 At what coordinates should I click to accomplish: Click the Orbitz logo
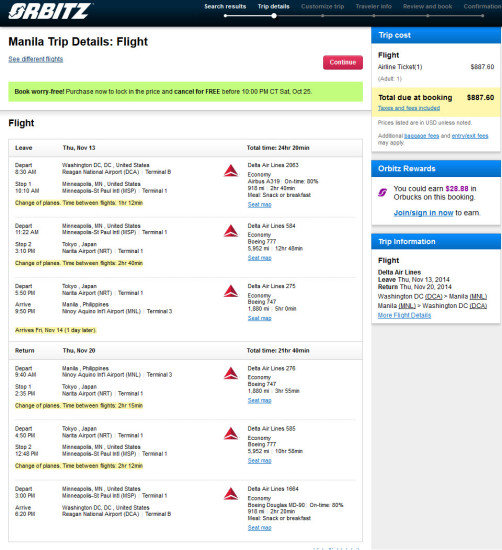[50, 11]
